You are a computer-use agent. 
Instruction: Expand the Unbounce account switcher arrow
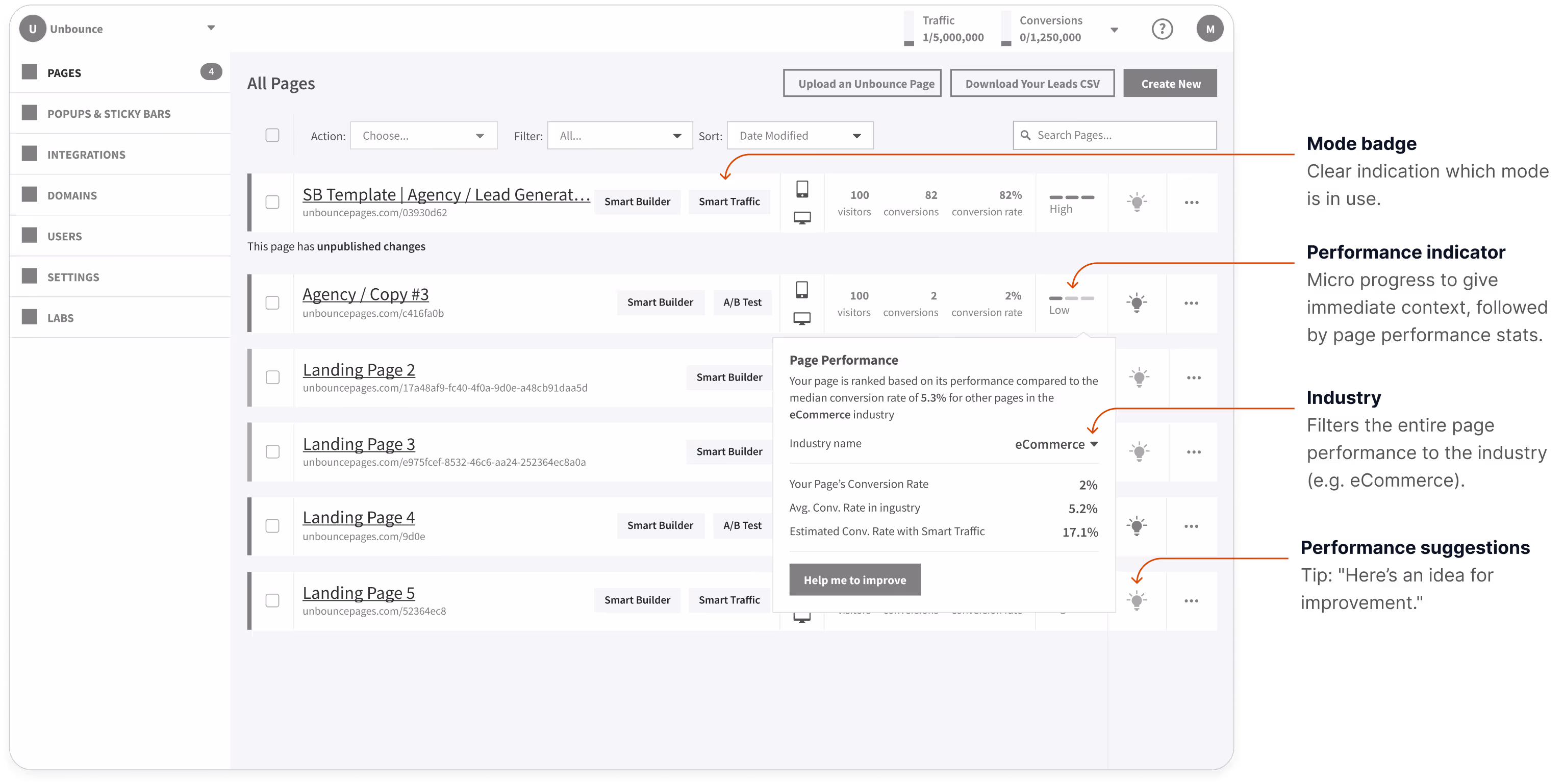coord(211,28)
